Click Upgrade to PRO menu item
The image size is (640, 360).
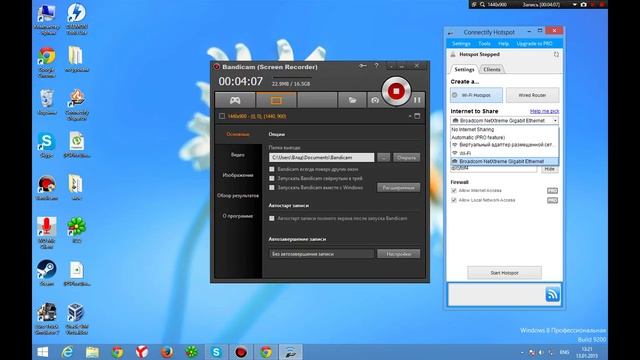pos(534,44)
